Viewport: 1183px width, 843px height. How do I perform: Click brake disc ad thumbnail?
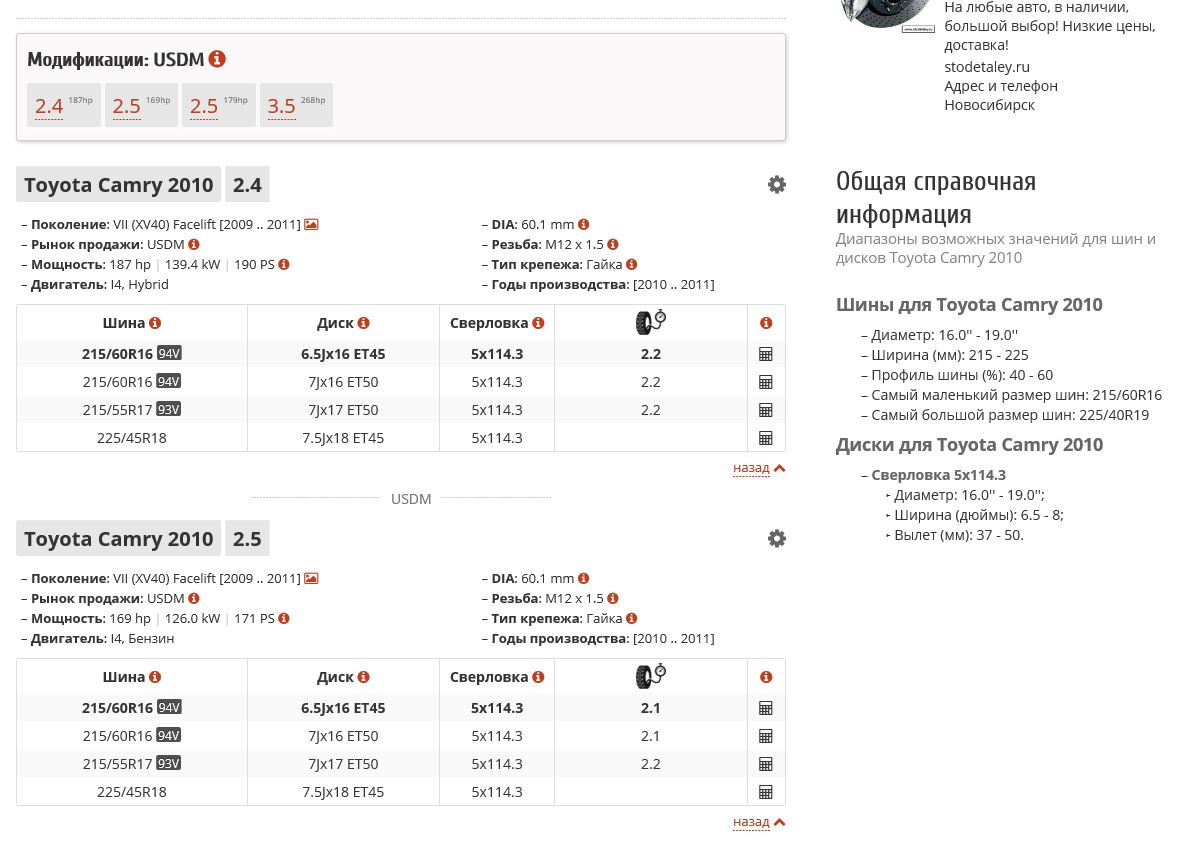(x=887, y=15)
